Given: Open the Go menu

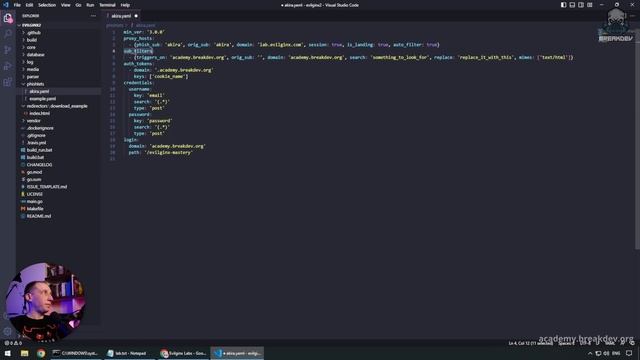Looking at the screenshot, I should (x=78, y=5).
